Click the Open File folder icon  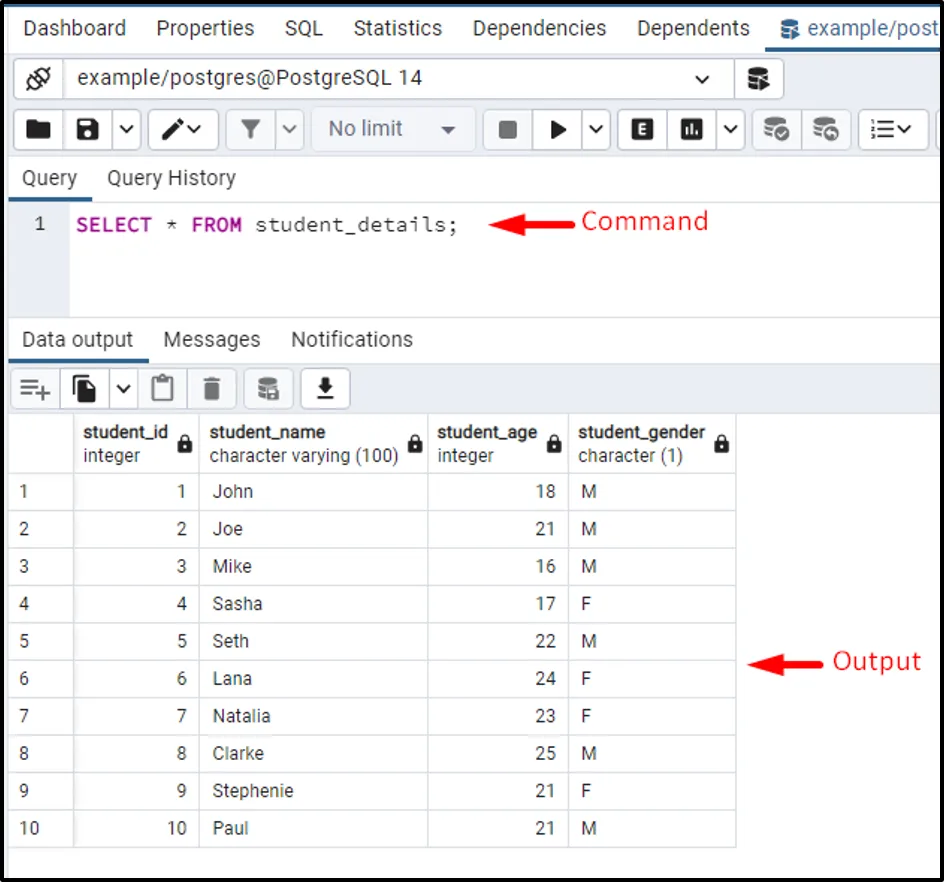(x=38, y=129)
